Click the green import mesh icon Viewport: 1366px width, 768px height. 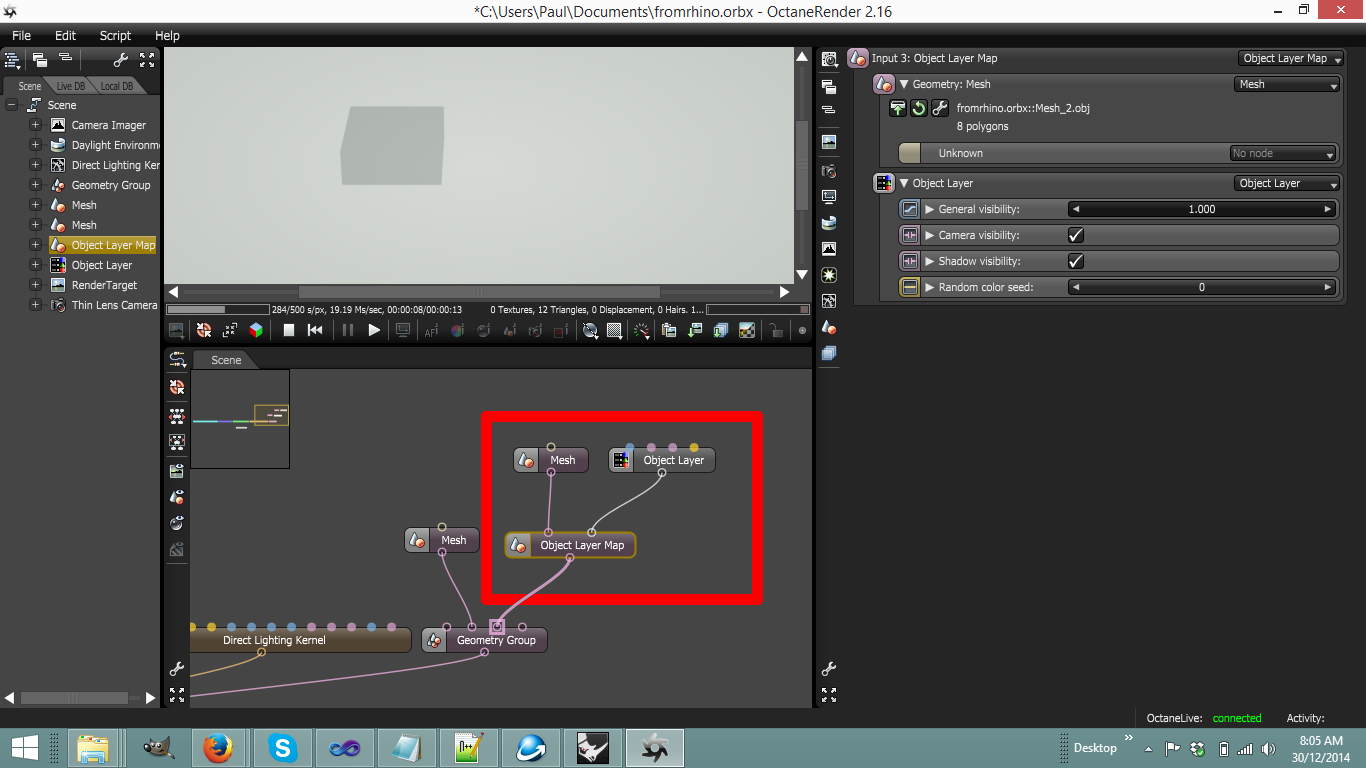pyautogui.click(x=898, y=108)
